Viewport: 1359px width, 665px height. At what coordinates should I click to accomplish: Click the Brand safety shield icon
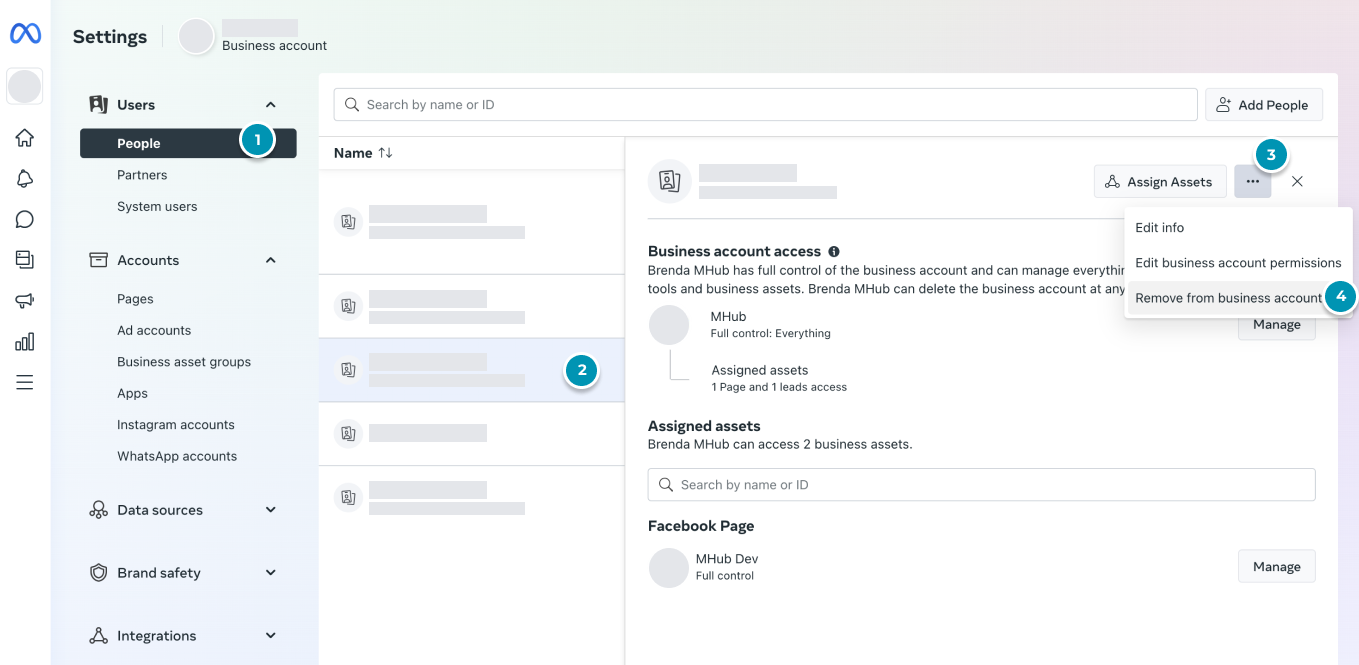point(98,573)
